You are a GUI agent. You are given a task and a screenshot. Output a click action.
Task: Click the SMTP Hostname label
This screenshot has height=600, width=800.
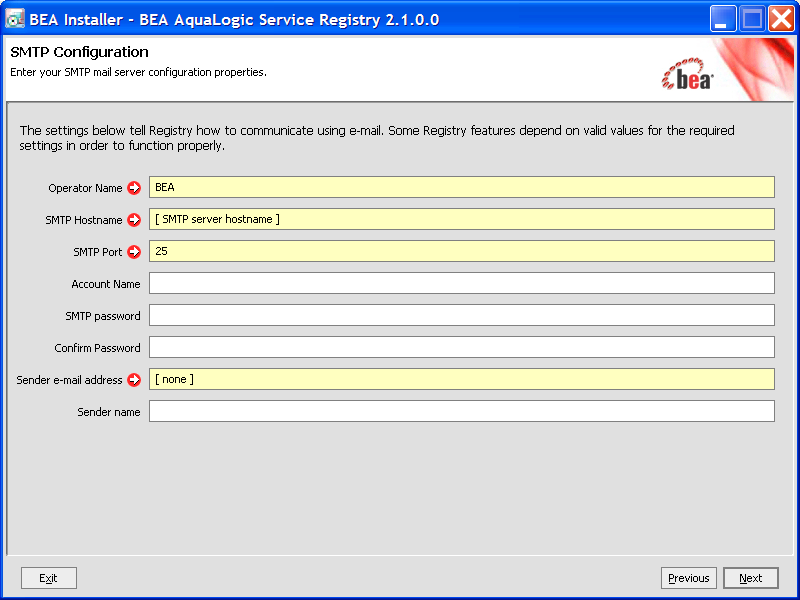tap(84, 220)
